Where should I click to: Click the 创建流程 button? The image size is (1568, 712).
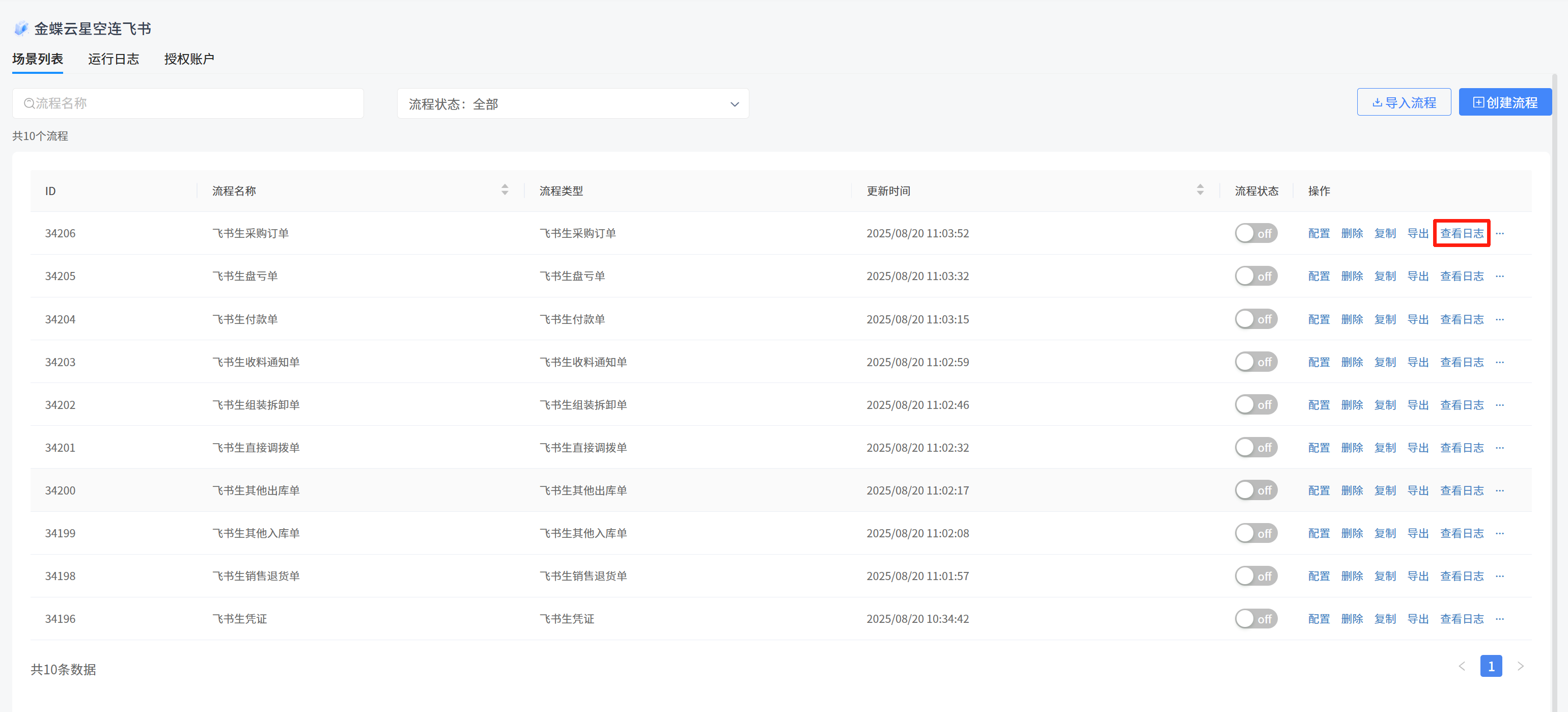(1505, 102)
